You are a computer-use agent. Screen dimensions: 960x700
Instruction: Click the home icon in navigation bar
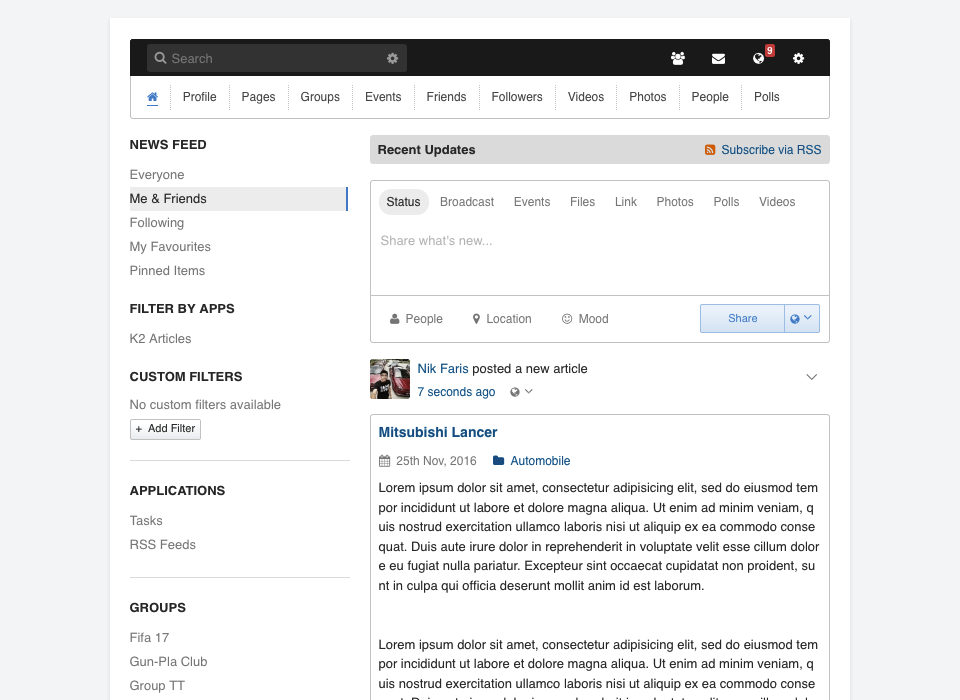tap(152, 97)
